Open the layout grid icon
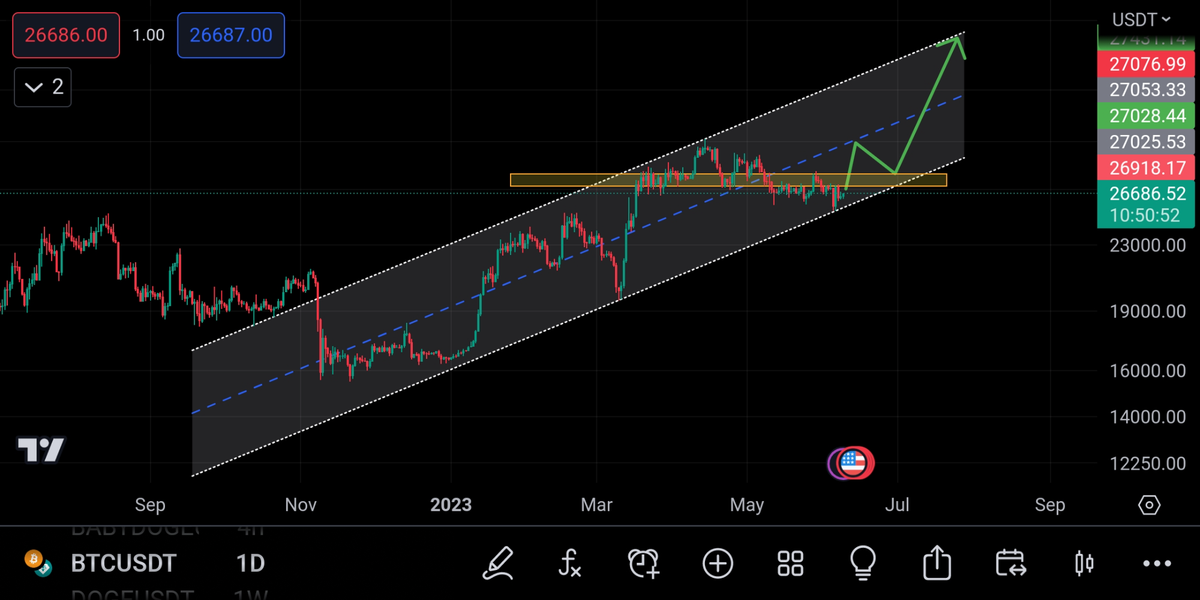 (x=791, y=564)
